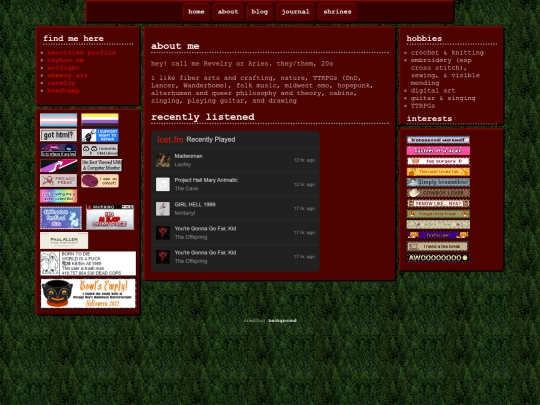Open the 'GIRL HELL 1999' track
This screenshot has height=405, width=540.
pos(195,205)
